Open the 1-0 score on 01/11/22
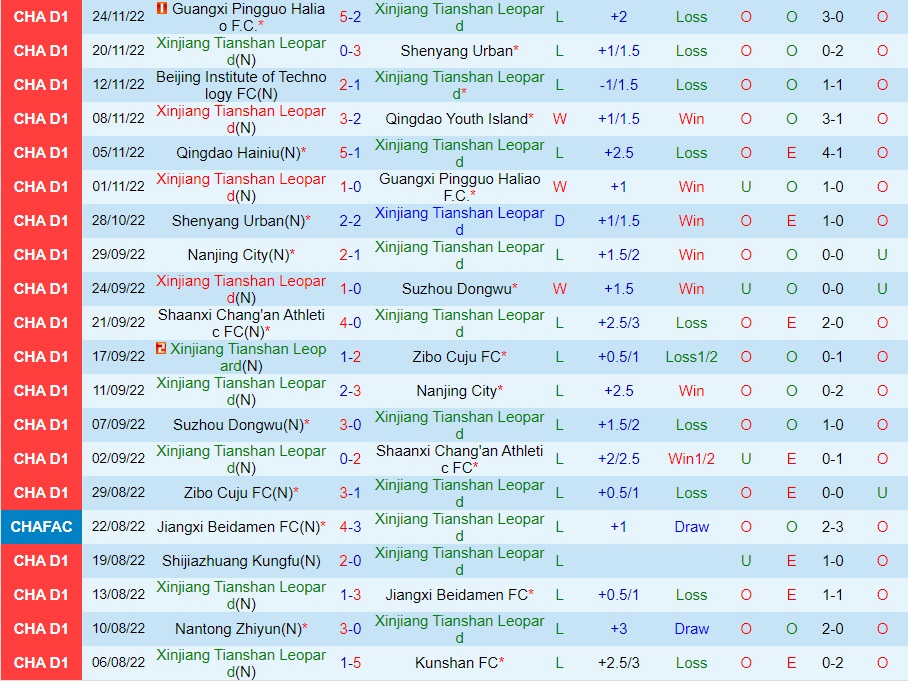The height and width of the screenshot is (681, 908). coord(350,187)
